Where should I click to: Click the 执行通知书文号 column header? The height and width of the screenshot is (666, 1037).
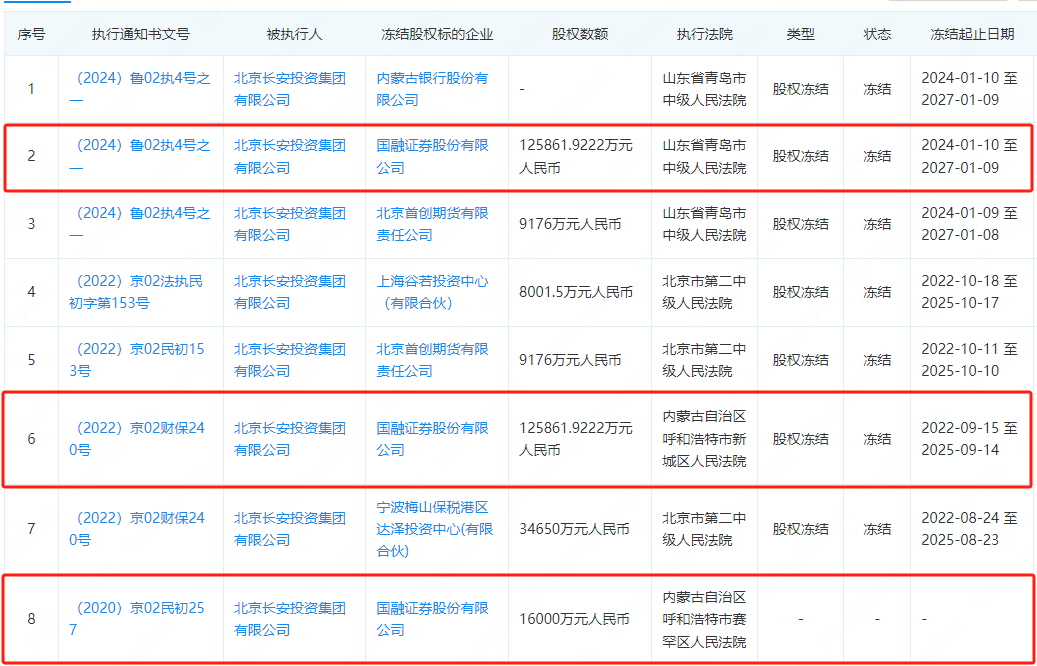[141, 34]
